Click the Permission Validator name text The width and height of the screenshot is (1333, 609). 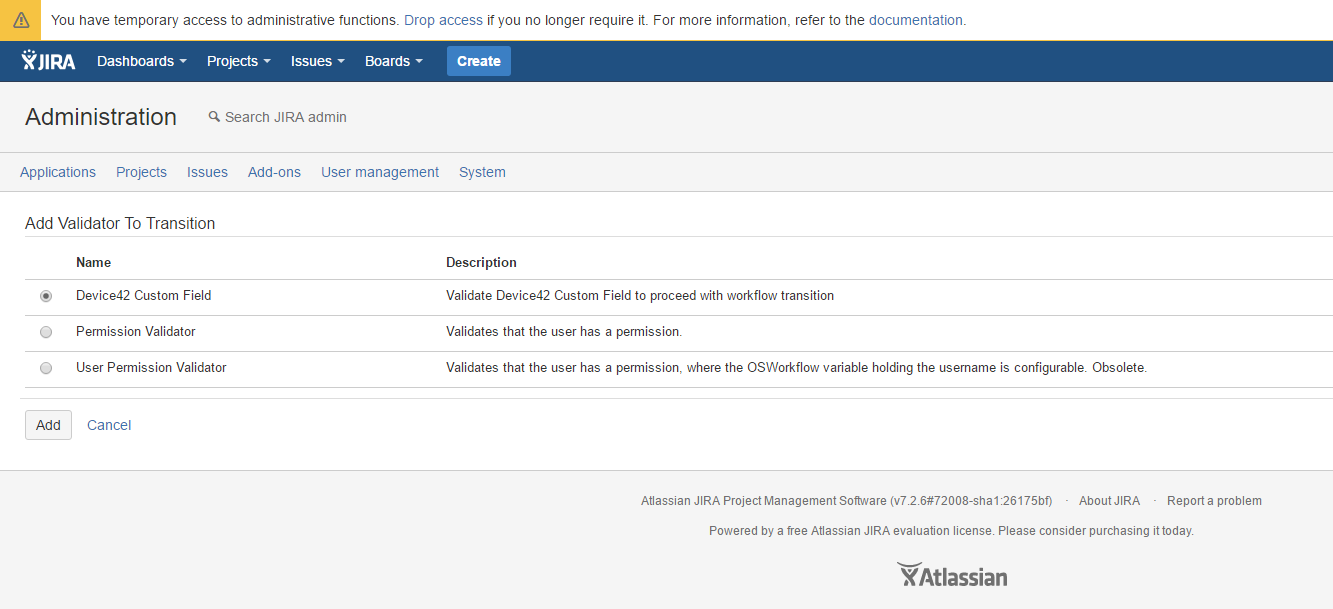pyautogui.click(x=136, y=332)
